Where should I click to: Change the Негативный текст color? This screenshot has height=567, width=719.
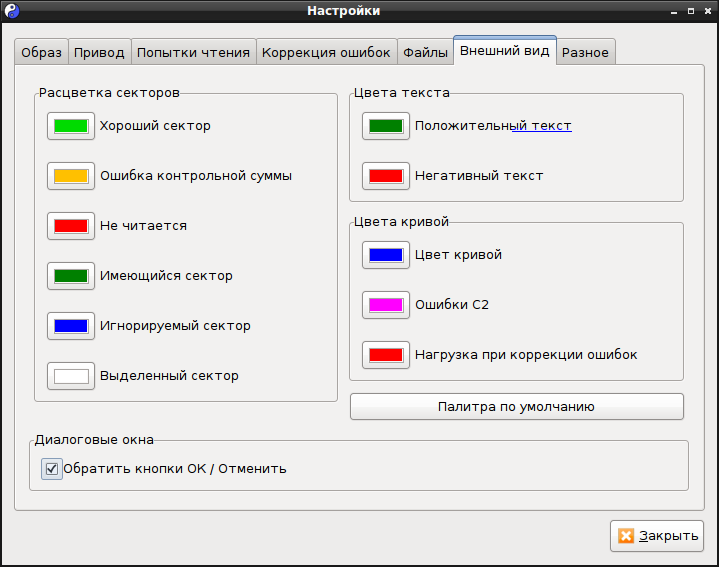[386, 176]
